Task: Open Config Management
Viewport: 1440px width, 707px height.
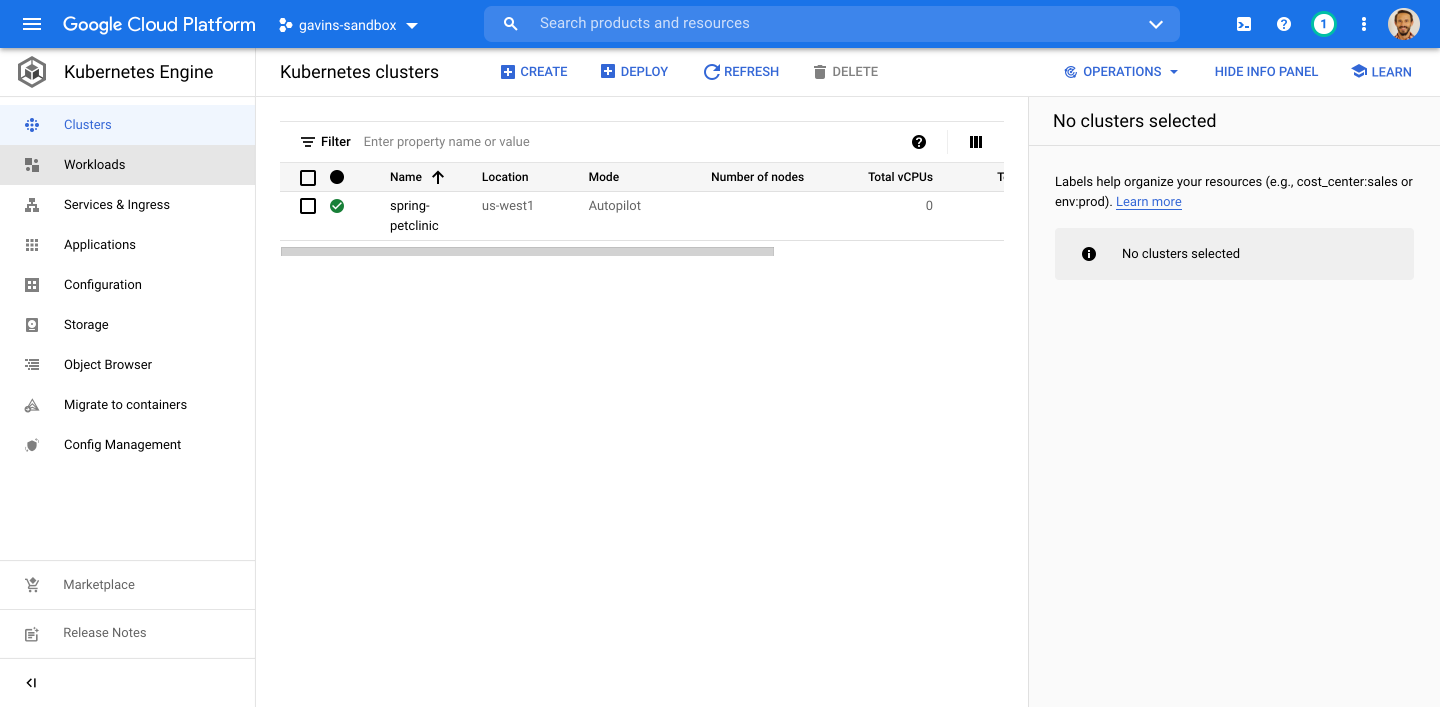Action: [121, 444]
